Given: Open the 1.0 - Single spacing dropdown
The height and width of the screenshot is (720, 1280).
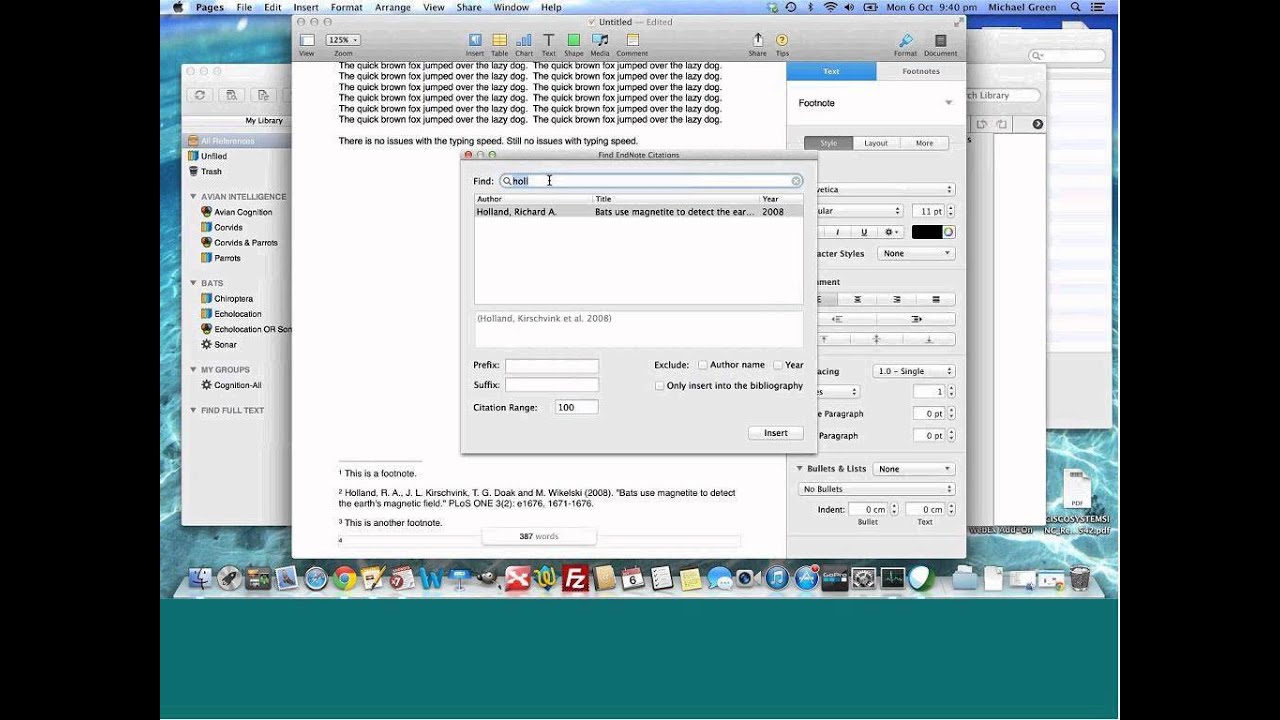Looking at the screenshot, I should (914, 371).
